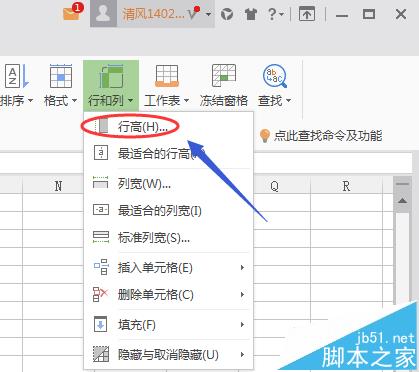Expand arrow beside 插入单元格(E)
The image size is (419, 372).
[x=242, y=268]
